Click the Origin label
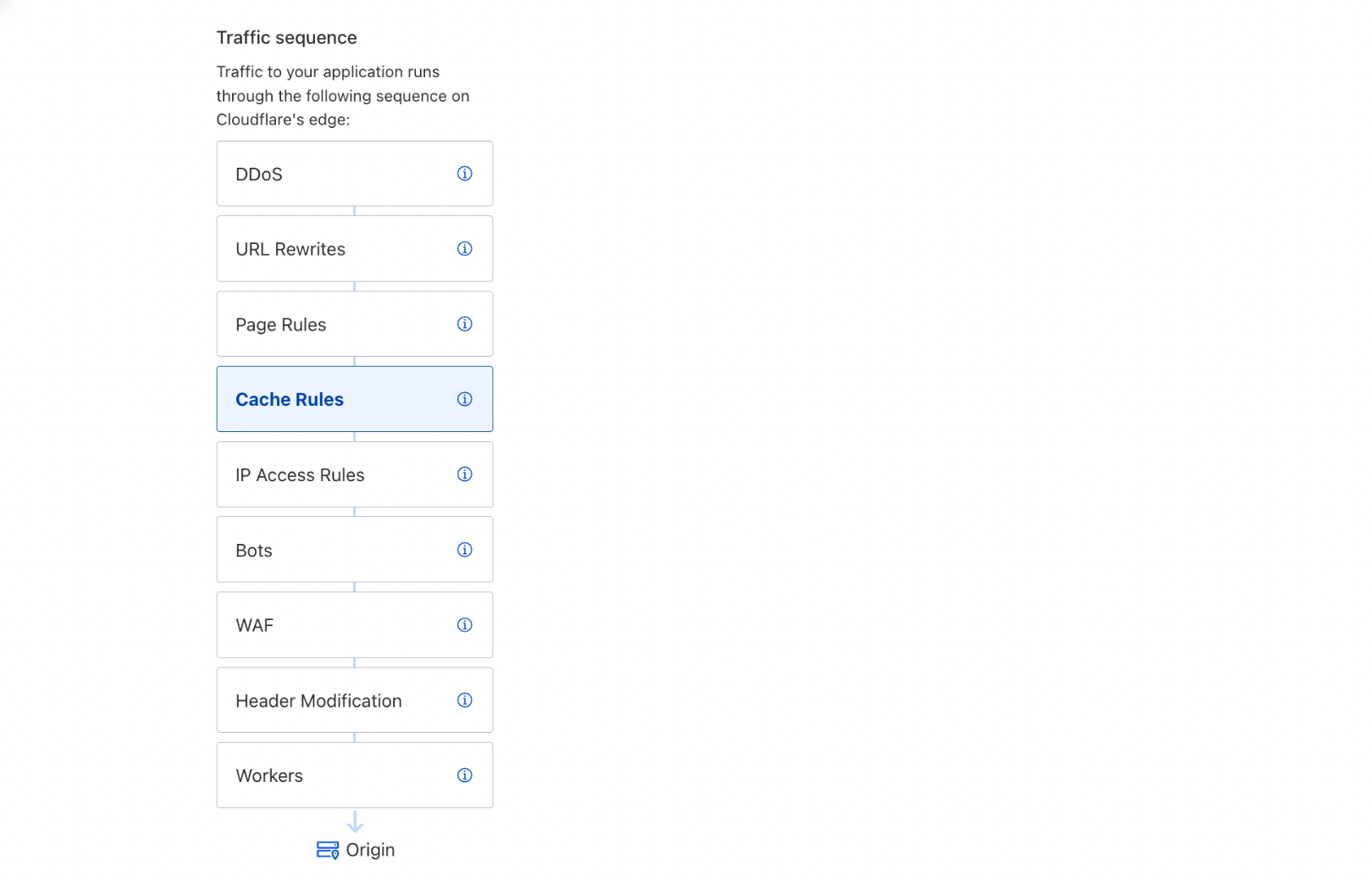Screen dimensions: 1372x876 coord(370,850)
